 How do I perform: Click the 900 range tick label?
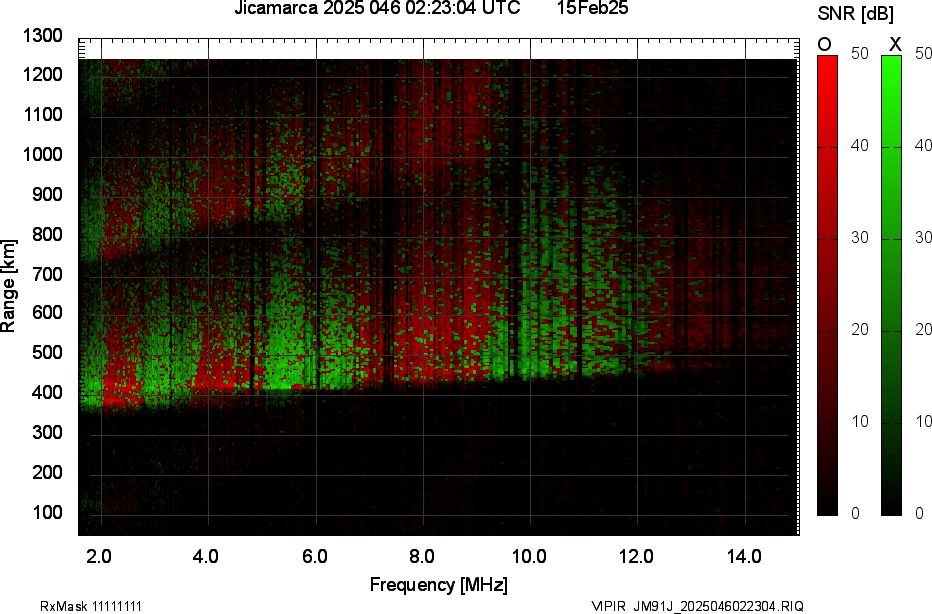(x=46, y=194)
